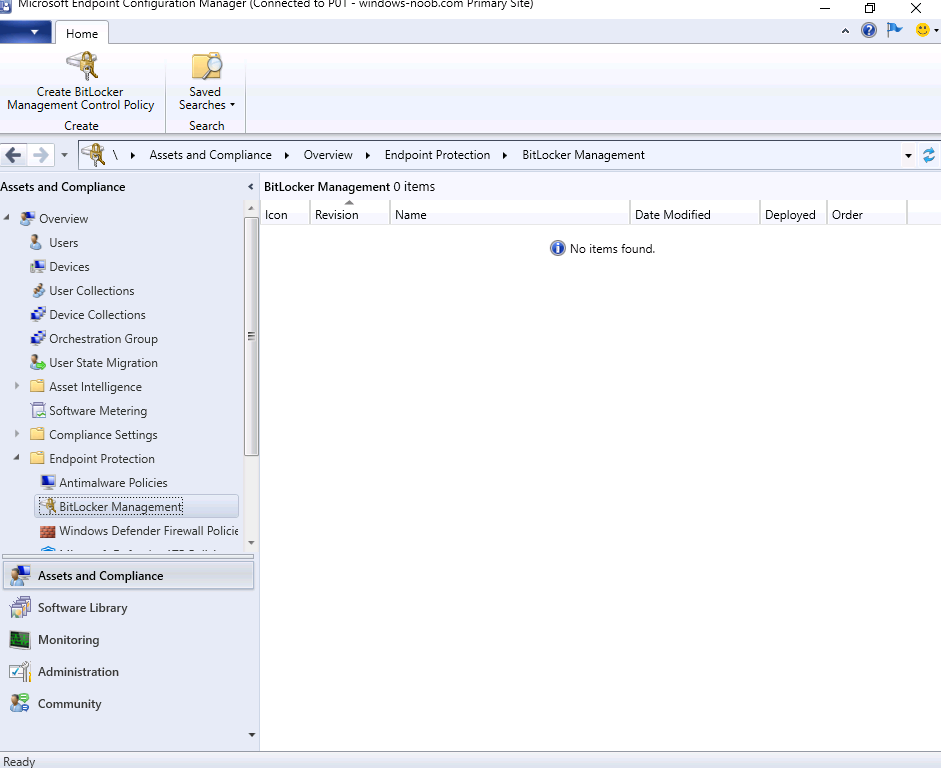Click the Antimalware Policies icon
Viewport: 941px width, 768px height.
click(48, 482)
